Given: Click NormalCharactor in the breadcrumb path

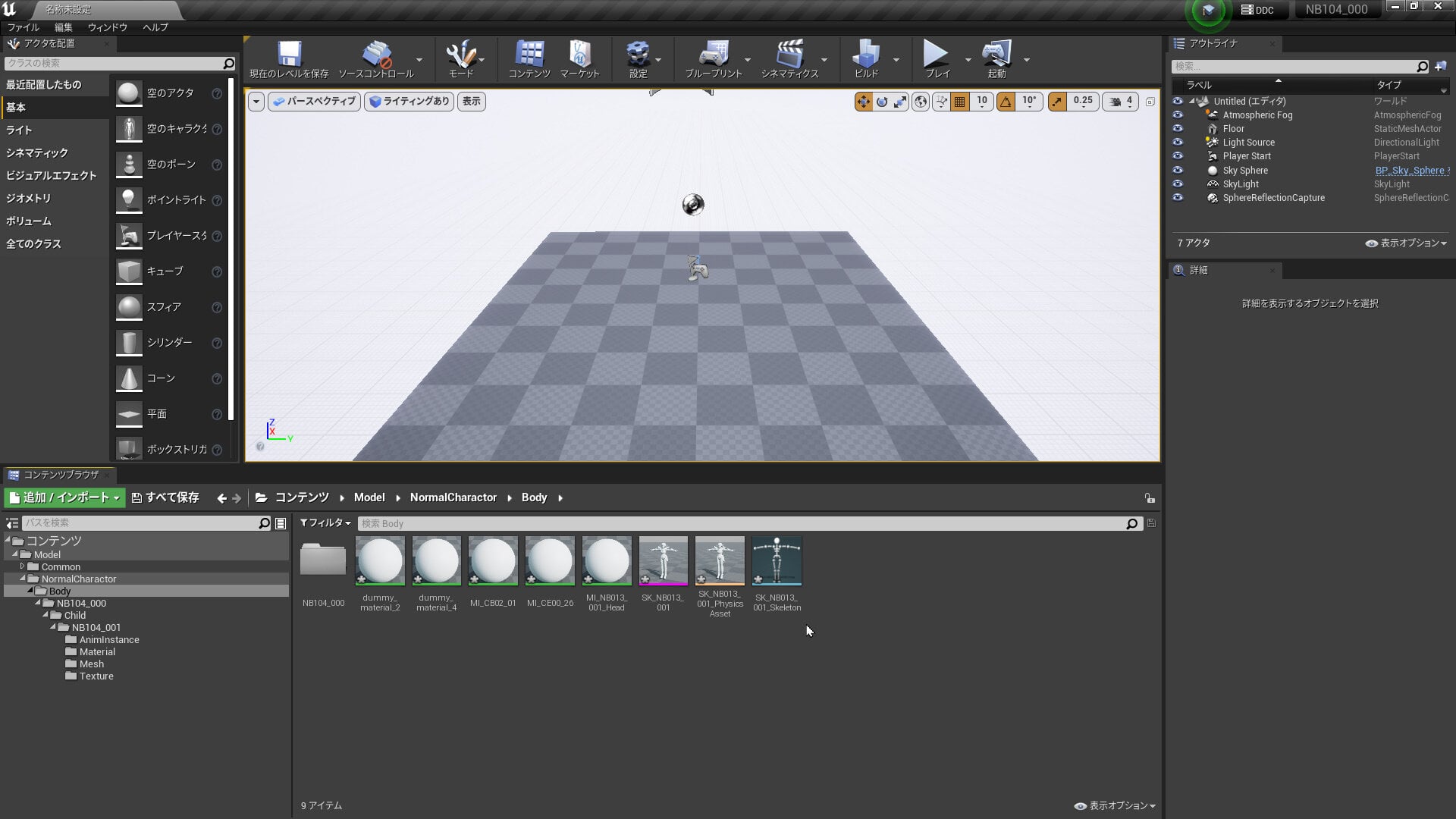Looking at the screenshot, I should [x=453, y=498].
